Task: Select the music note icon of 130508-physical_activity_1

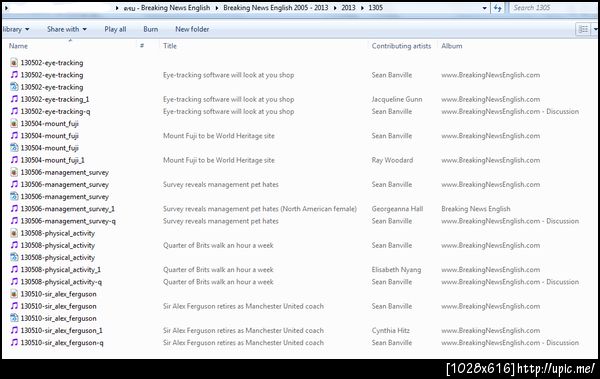Action: click(14, 270)
